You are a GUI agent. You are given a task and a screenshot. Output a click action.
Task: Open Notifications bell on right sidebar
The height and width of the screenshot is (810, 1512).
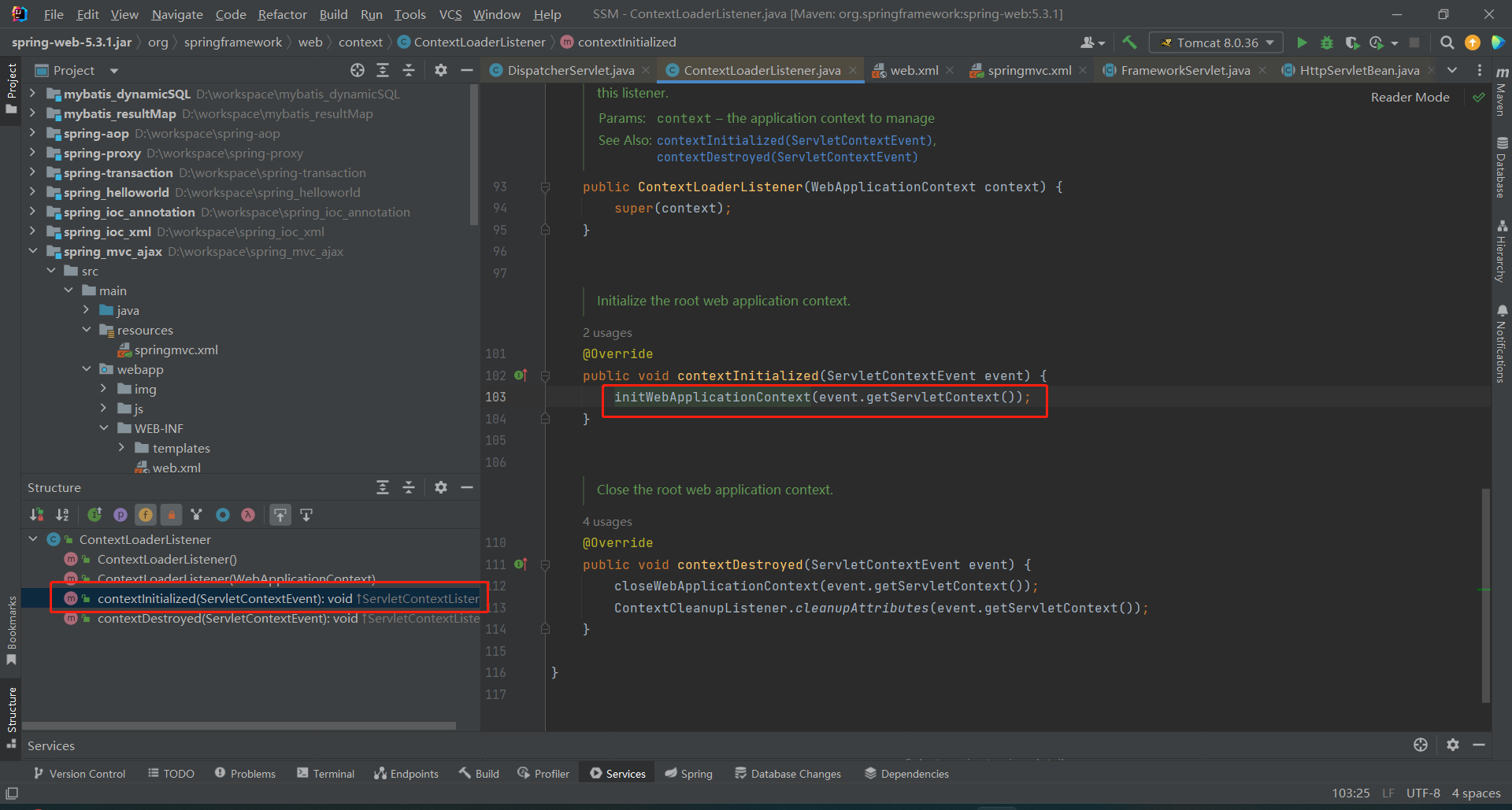(x=1502, y=343)
